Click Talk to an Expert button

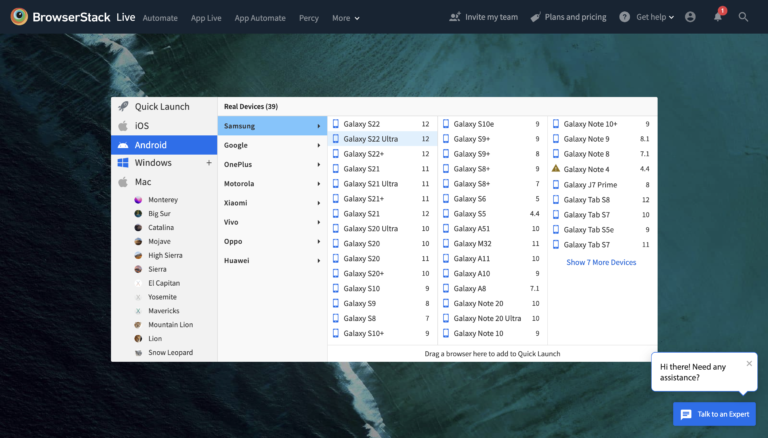(x=715, y=414)
